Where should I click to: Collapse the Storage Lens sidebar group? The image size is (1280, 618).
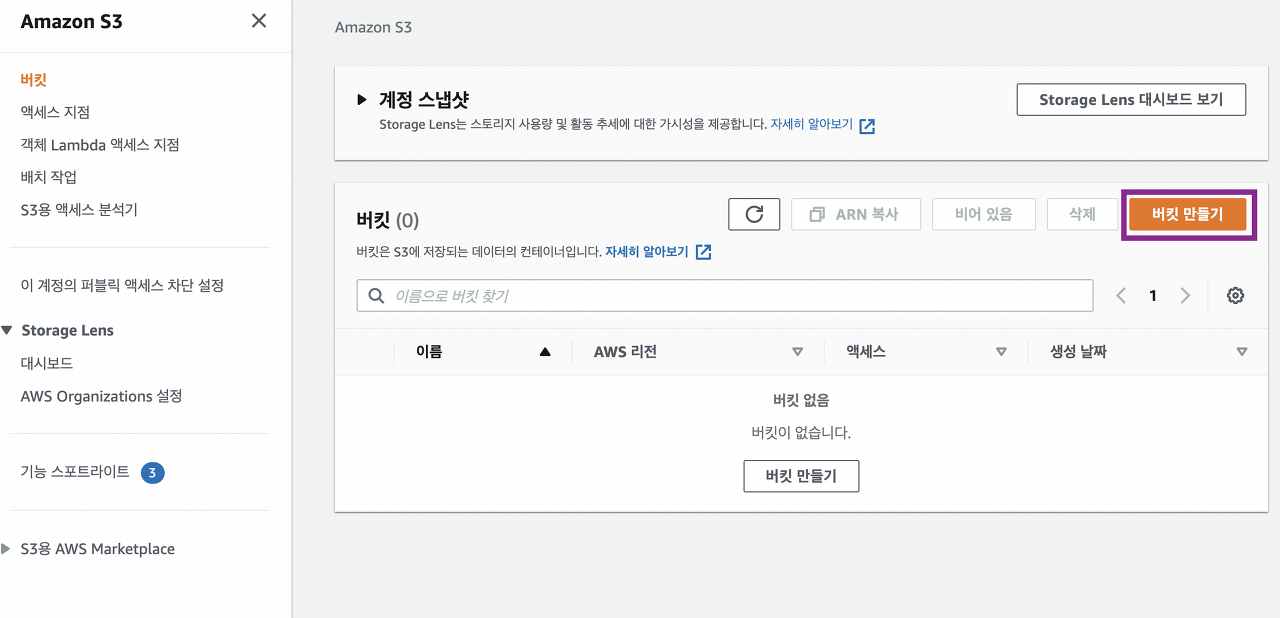pyautogui.click(x=7, y=331)
